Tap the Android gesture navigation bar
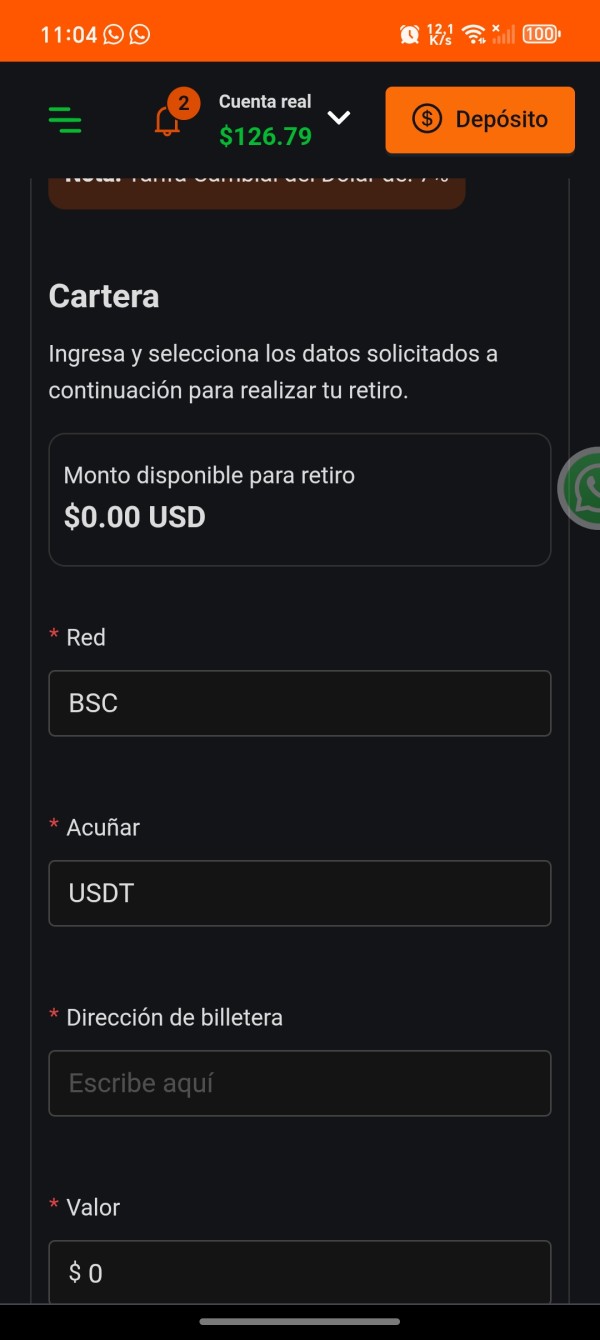The height and width of the screenshot is (1340, 600). point(299,1321)
